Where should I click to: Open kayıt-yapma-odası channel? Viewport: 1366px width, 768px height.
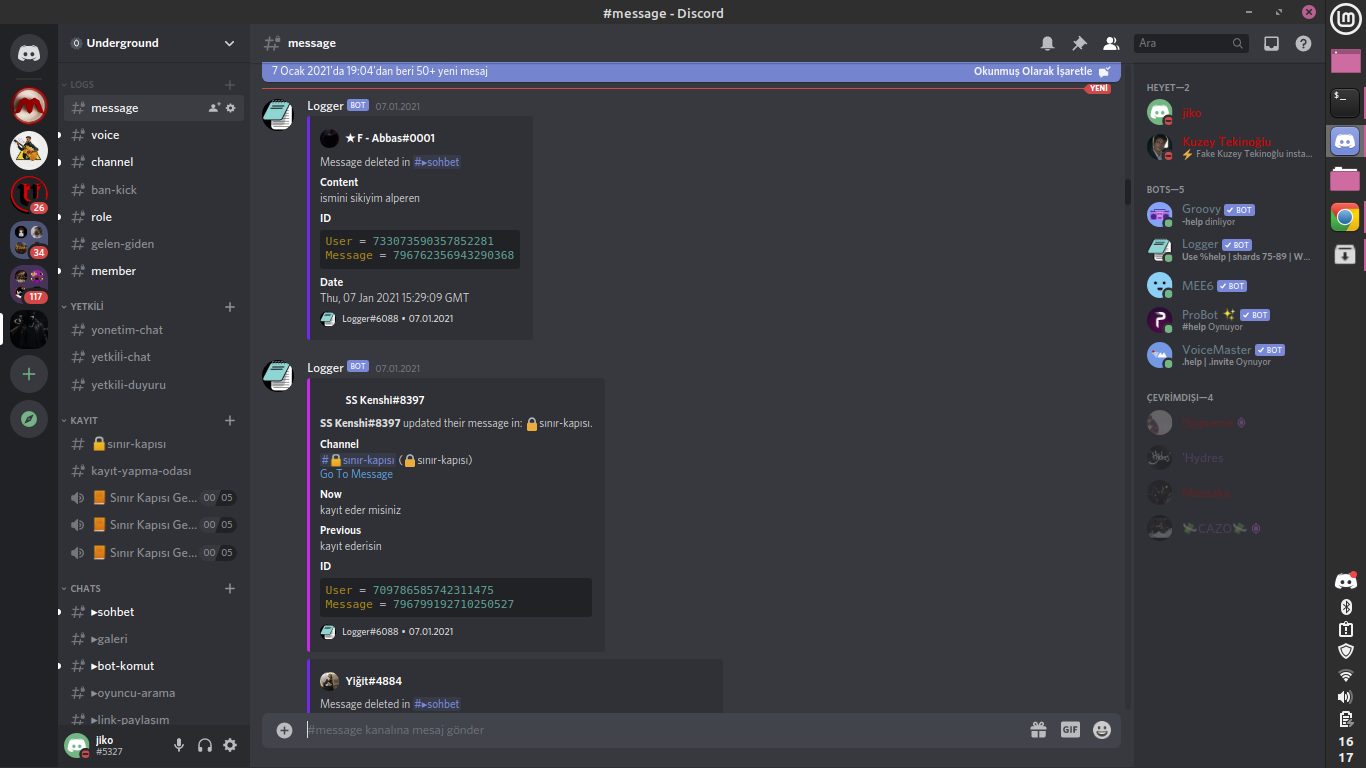(154, 471)
